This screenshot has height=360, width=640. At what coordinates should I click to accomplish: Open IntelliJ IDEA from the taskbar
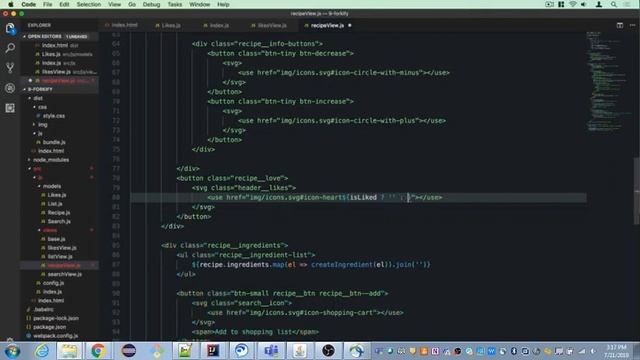coord(213,351)
